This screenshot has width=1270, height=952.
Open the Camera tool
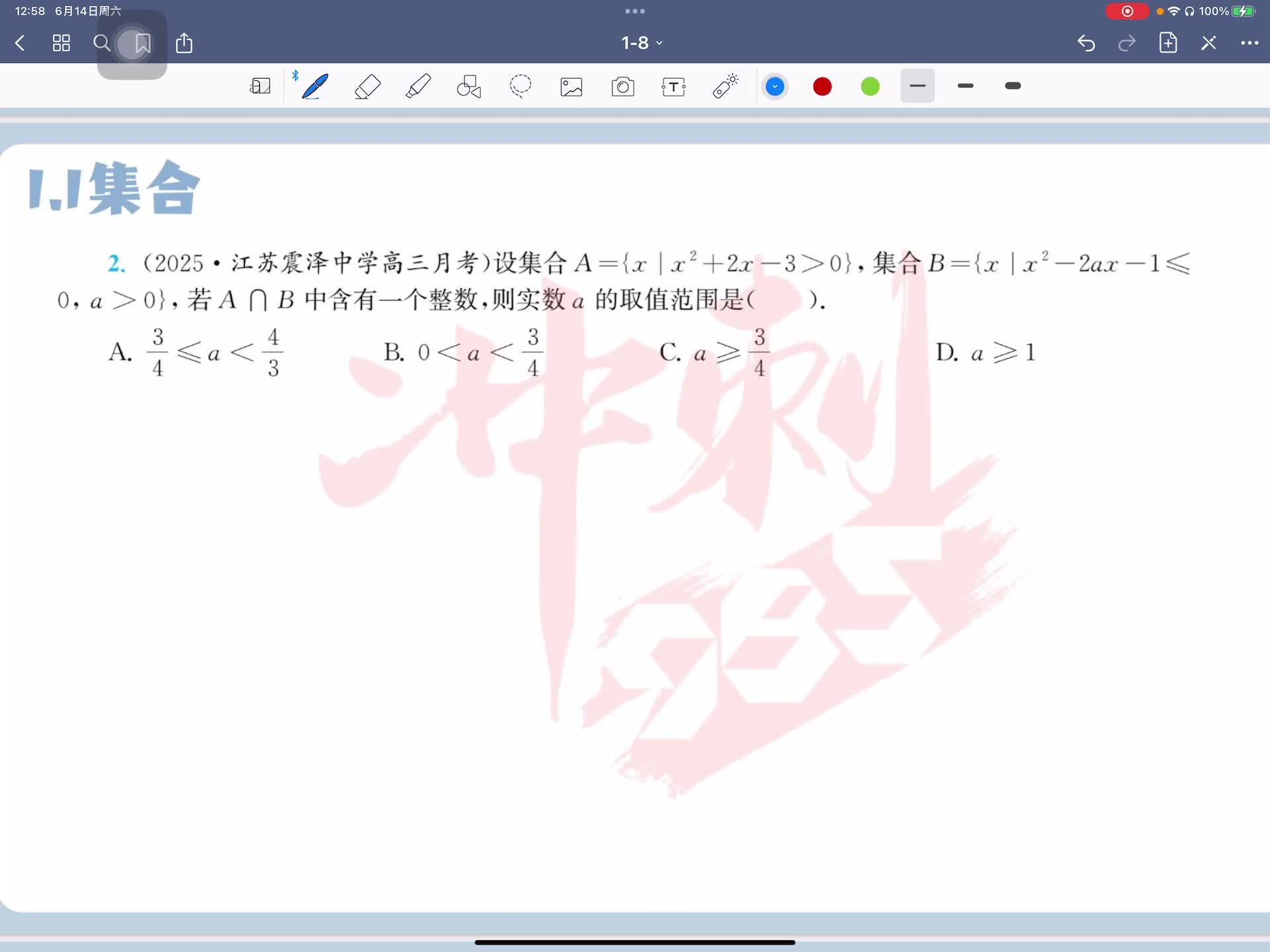point(622,87)
